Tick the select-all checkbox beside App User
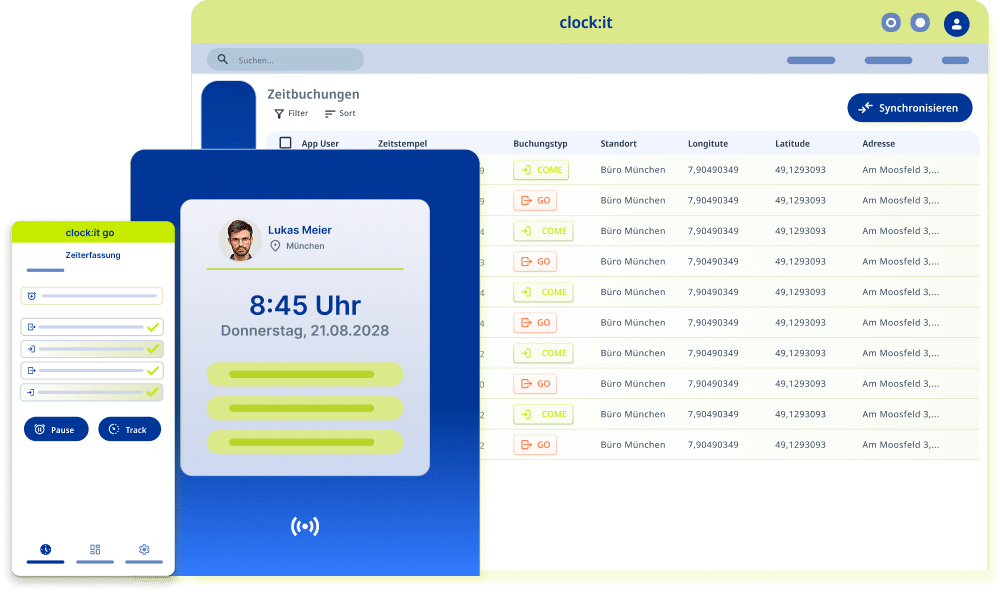Screen dimensions: 1000x593 [286, 143]
